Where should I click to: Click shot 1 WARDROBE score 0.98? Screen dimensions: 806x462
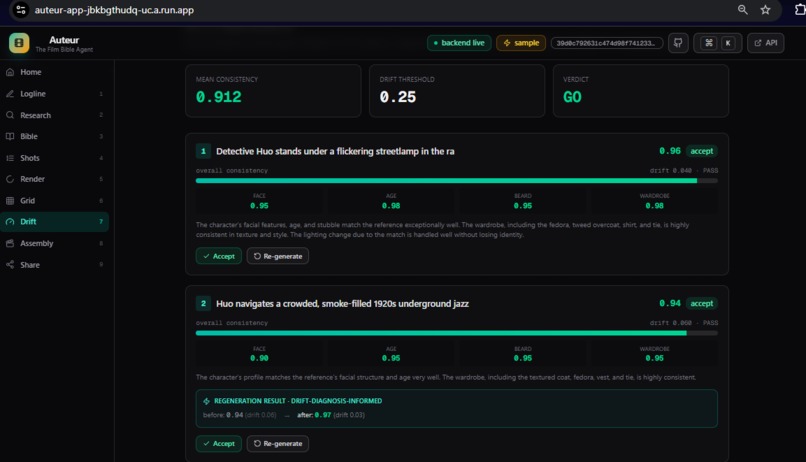pos(654,206)
